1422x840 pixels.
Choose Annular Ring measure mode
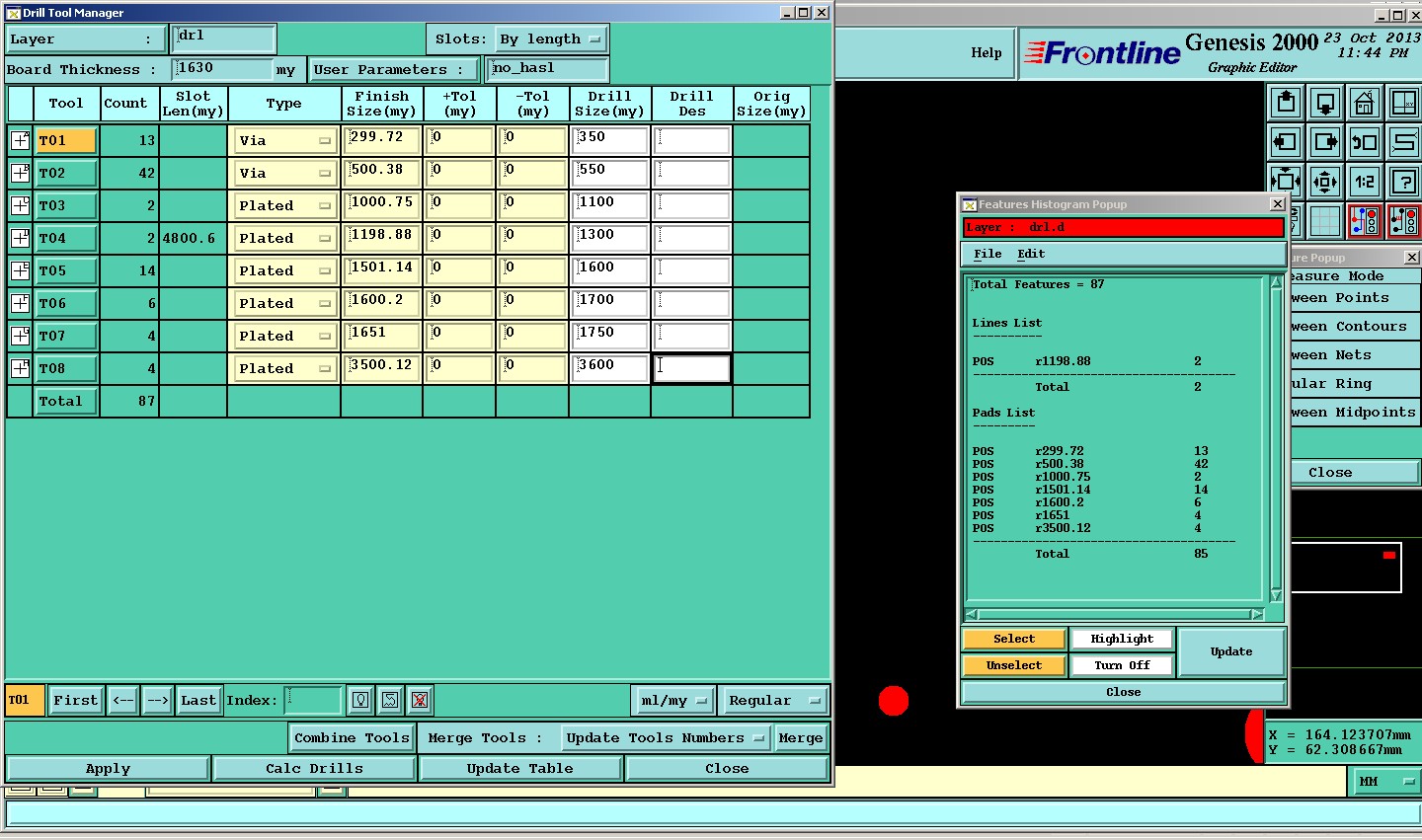[x=1355, y=384]
